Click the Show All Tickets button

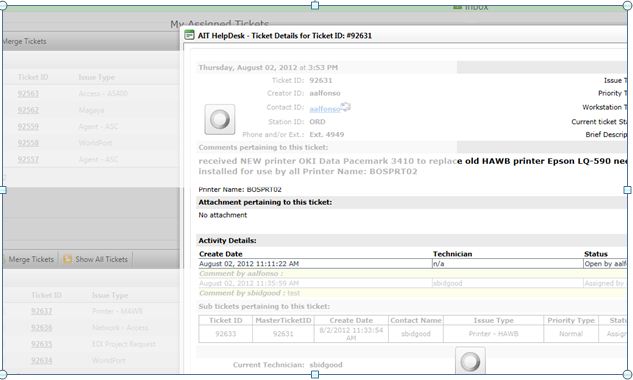click(96, 259)
